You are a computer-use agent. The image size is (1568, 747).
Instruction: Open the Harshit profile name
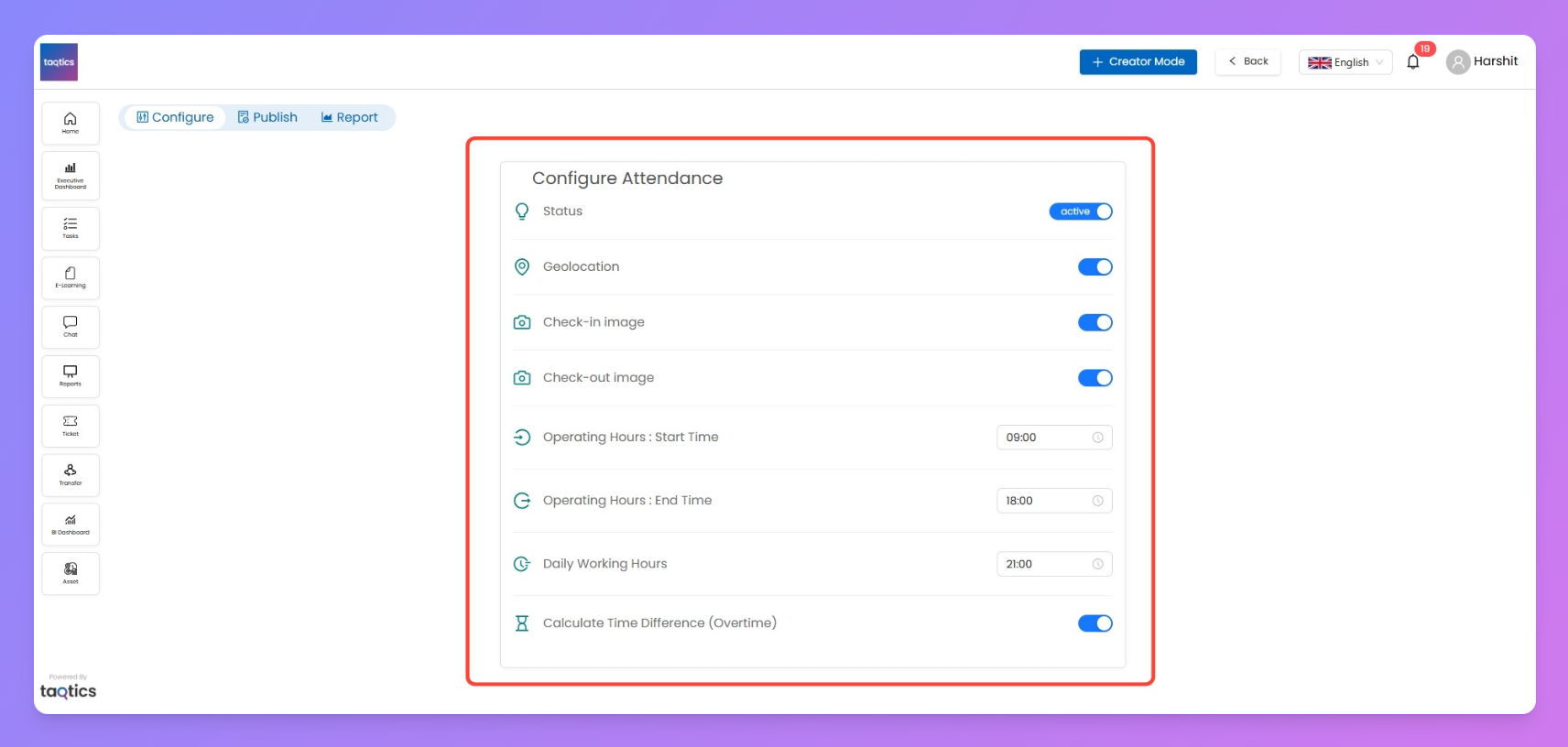coord(1496,61)
